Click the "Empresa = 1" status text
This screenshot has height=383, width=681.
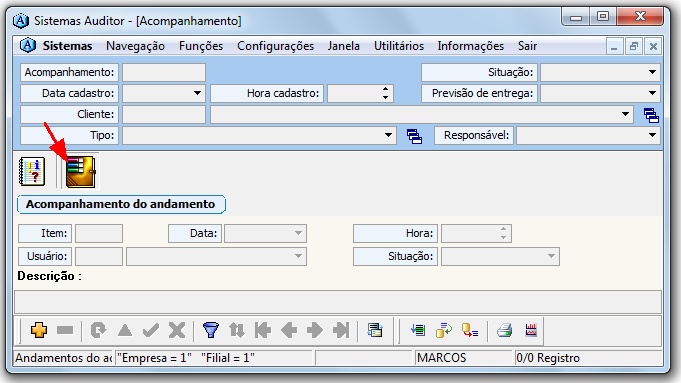154,358
